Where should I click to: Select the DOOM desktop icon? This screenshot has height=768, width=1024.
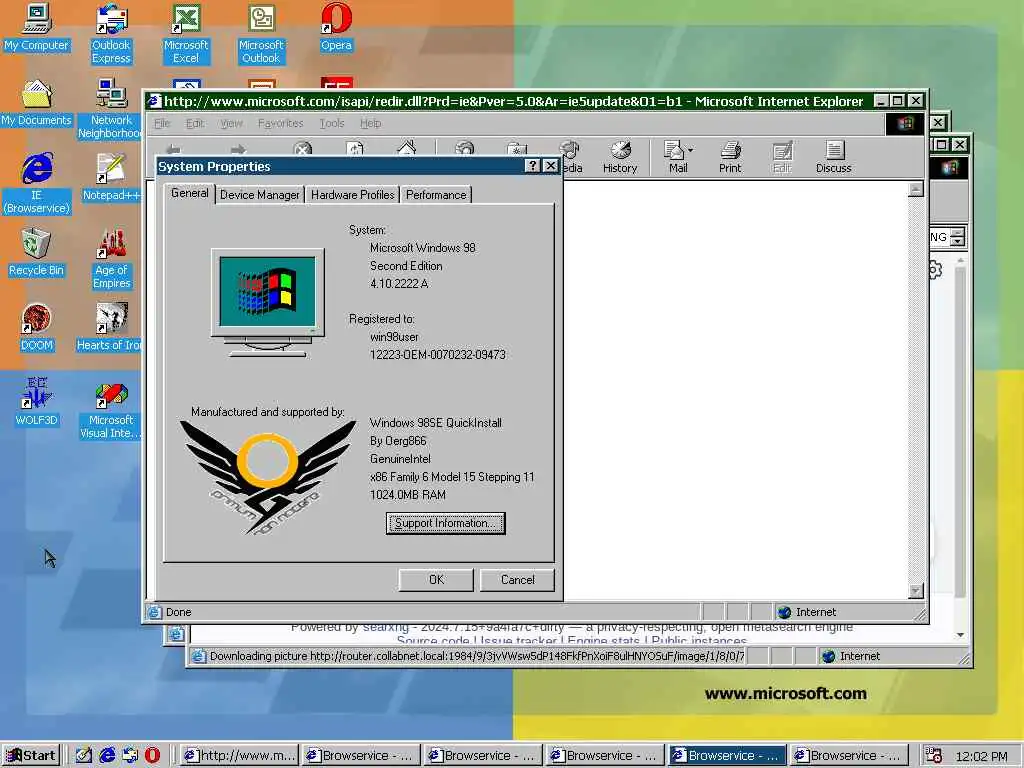click(x=36, y=328)
